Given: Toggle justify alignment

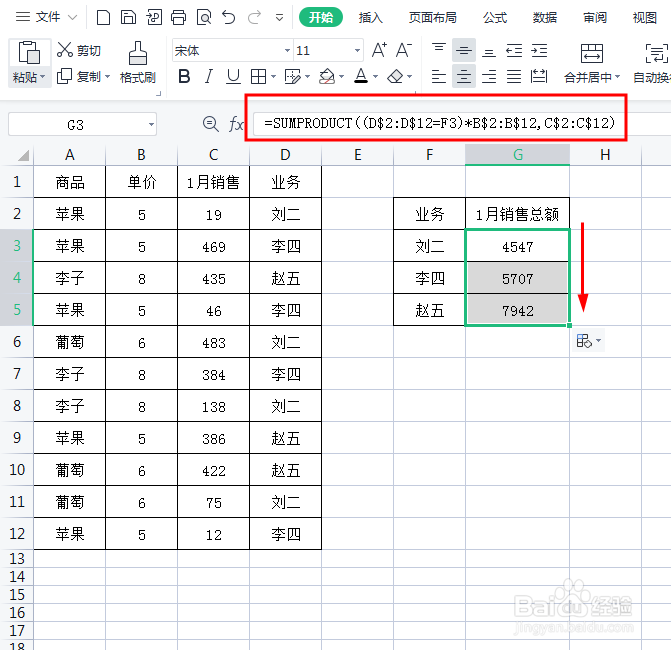Looking at the screenshot, I should 514,77.
